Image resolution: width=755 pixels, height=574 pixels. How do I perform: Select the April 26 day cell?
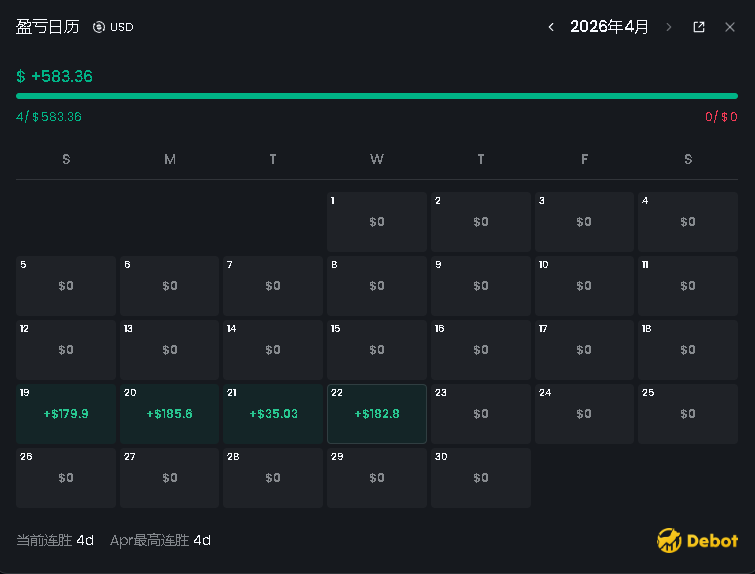[66, 478]
